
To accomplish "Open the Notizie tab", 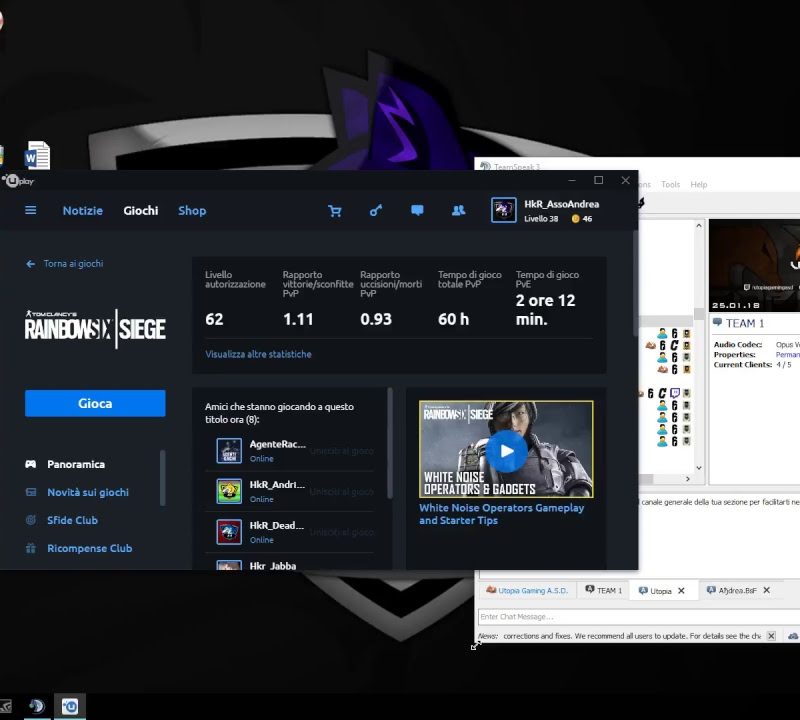I will point(83,211).
